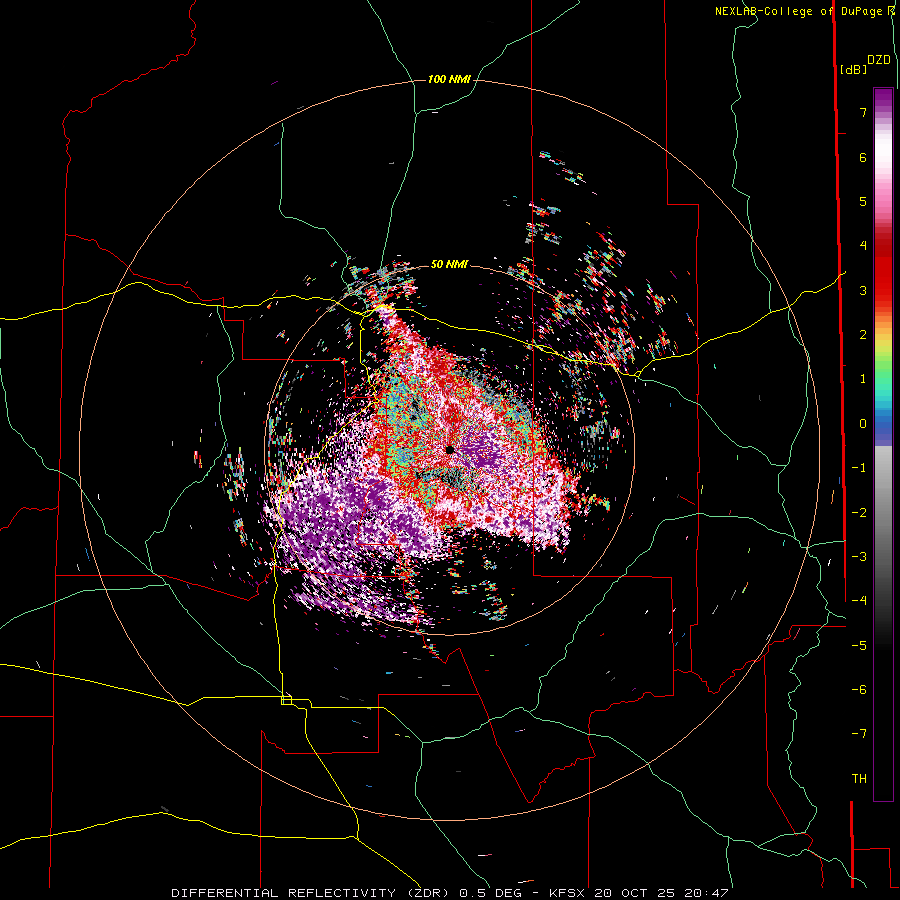
Task: Click the 4 value on color scale
Action: (x=863, y=245)
